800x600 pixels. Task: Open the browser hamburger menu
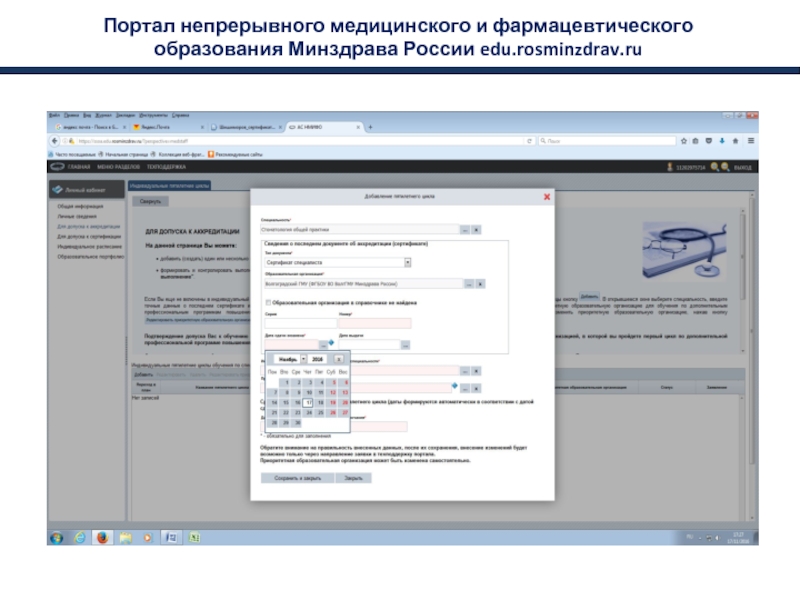[751, 141]
